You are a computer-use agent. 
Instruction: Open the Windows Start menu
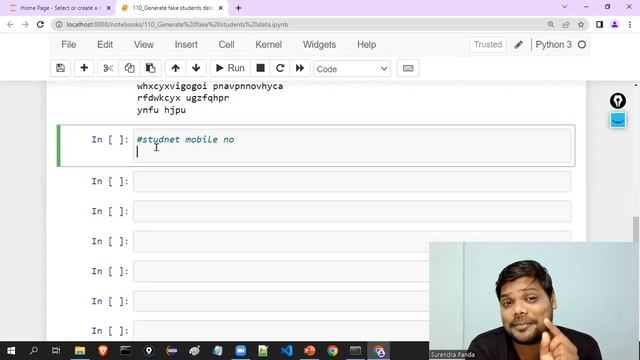tap(11, 351)
